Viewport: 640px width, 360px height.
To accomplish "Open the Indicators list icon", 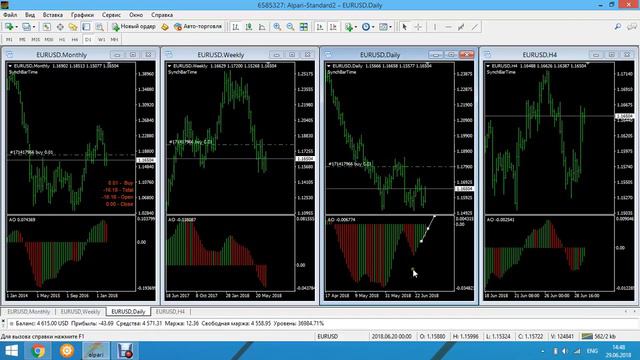I will tap(349, 27).
